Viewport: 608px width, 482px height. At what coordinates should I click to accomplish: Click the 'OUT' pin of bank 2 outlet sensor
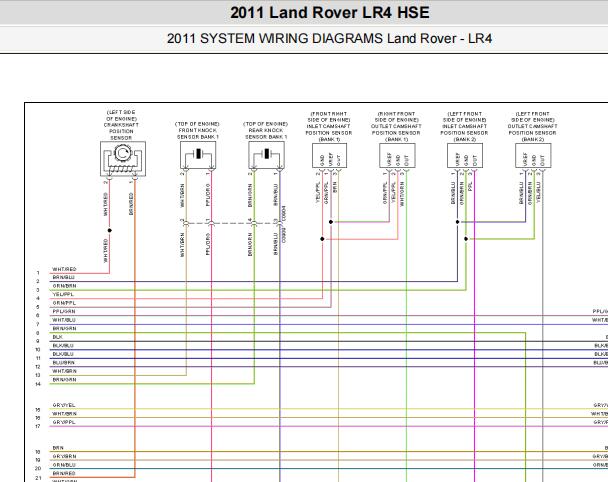tap(542, 159)
